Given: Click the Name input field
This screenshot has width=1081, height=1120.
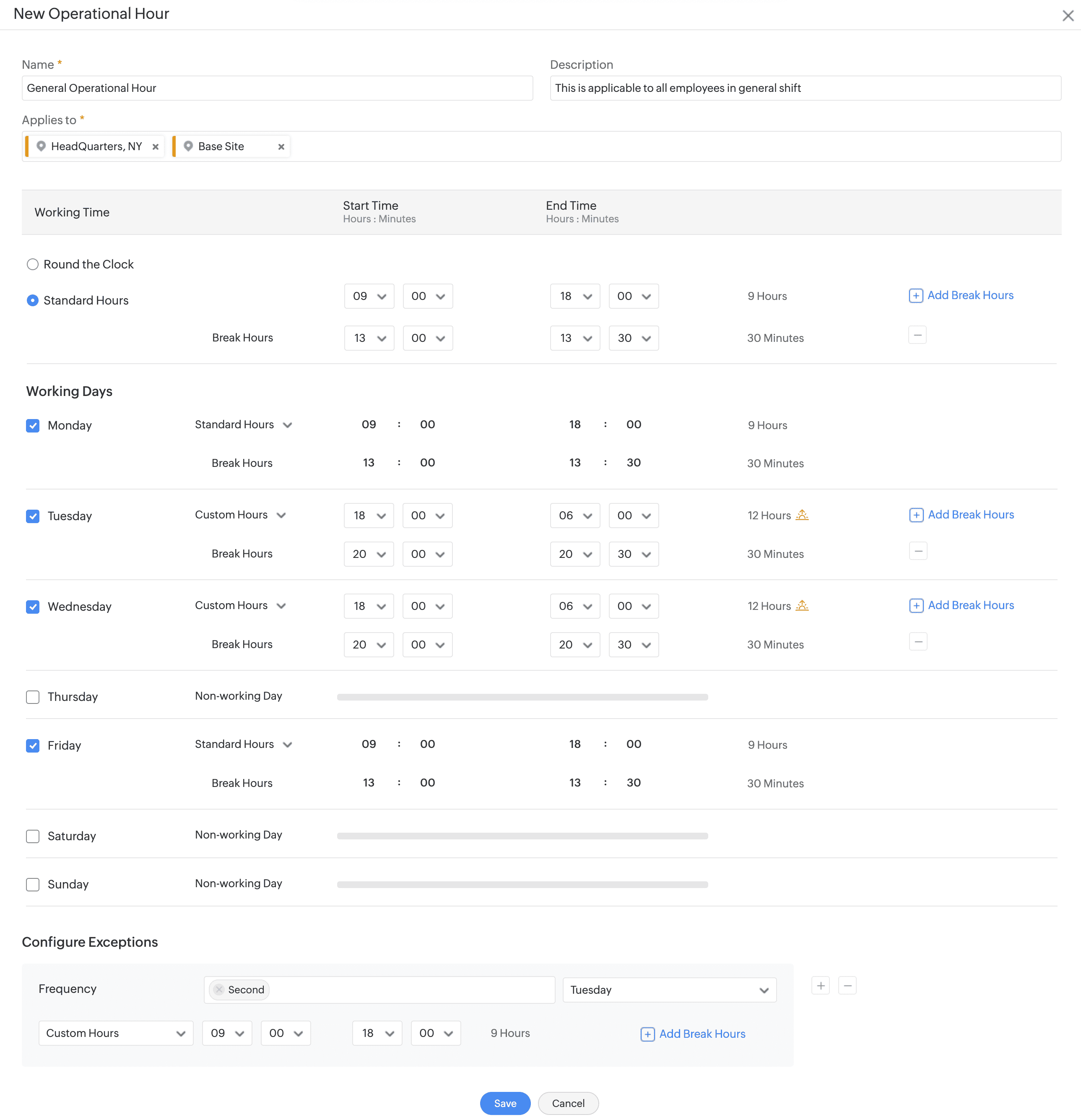Looking at the screenshot, I should [277, 88].
